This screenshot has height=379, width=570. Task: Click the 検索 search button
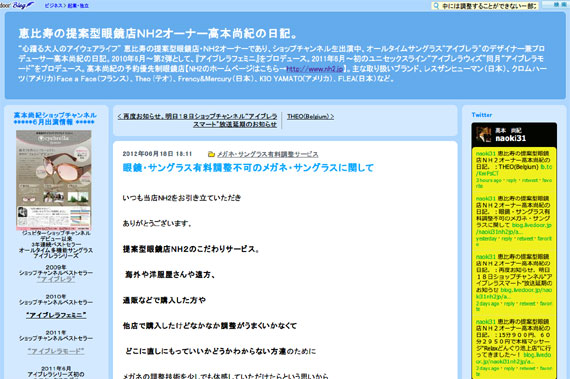click(x=557, y=5)
